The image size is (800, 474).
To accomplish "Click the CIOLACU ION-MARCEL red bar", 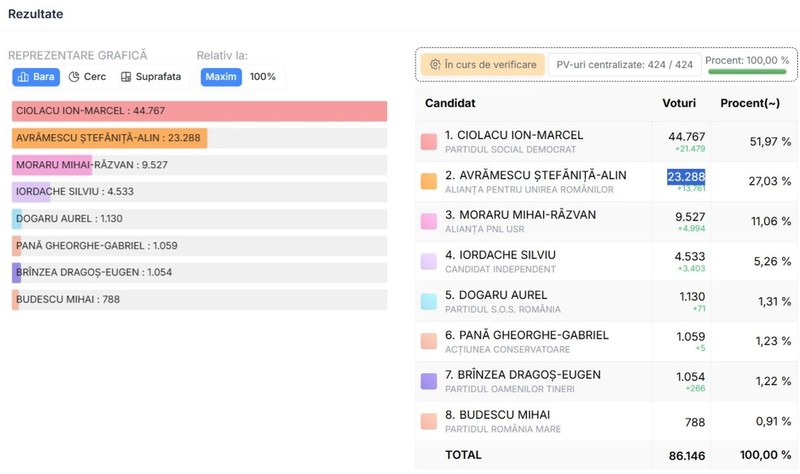I will click(x=199, y=111).
